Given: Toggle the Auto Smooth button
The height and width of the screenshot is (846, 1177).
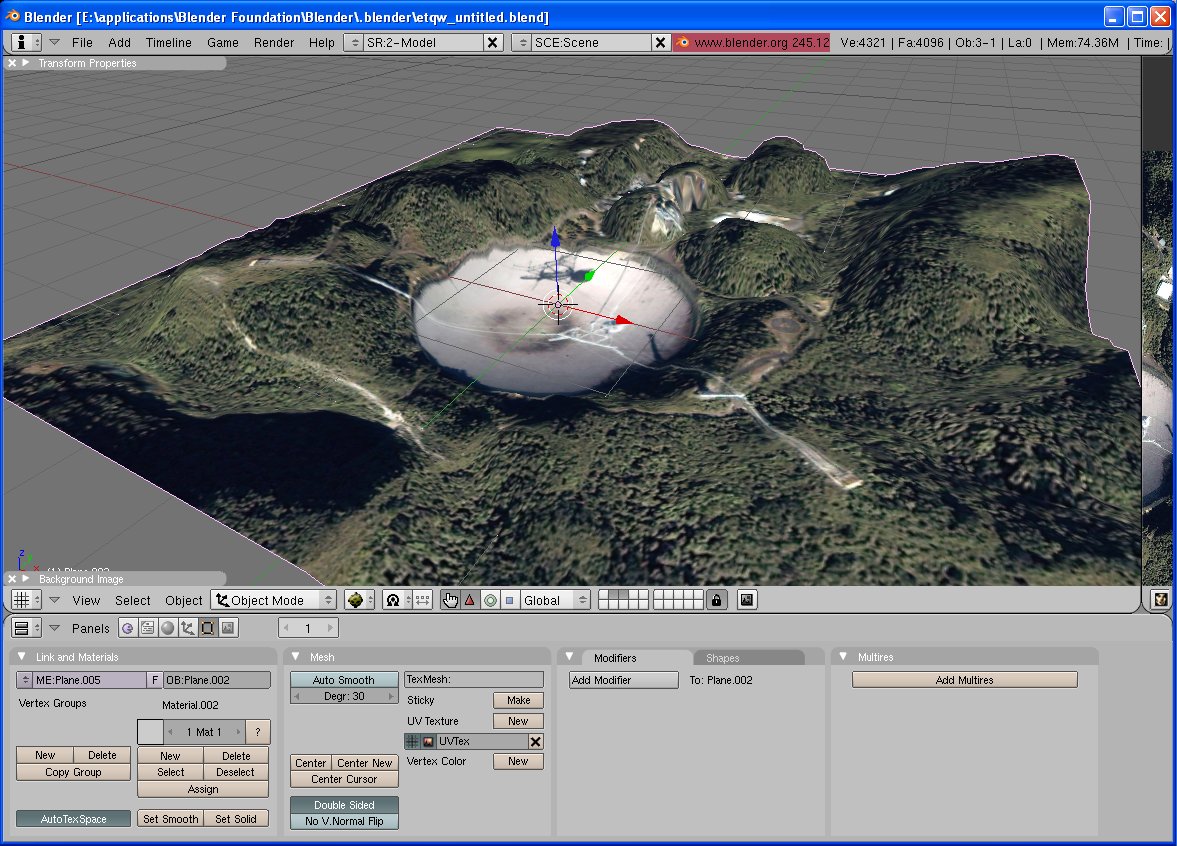Looking at the screenshot, I should tap(343, 680).
